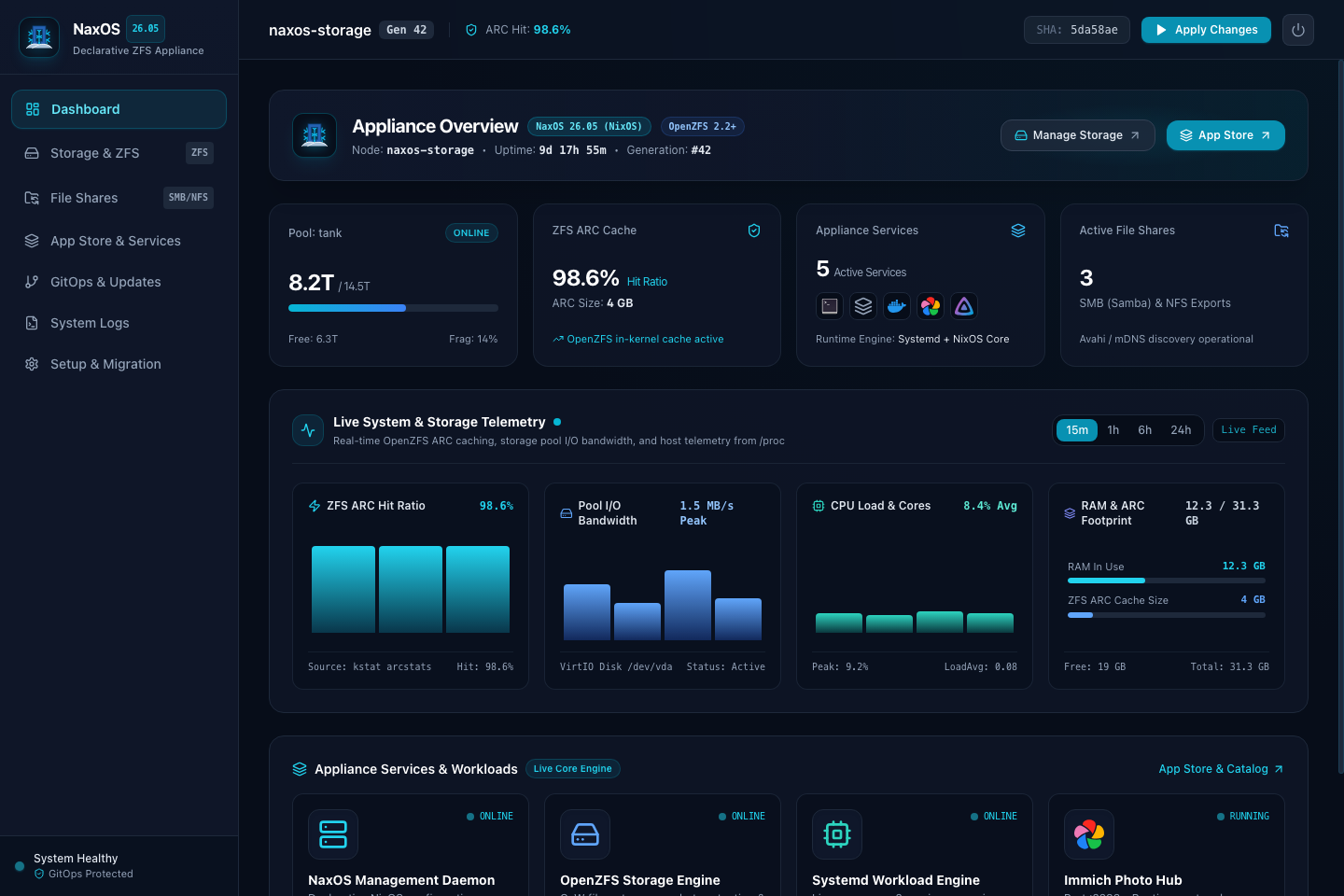Click the Appliance Services layers icon
Screen dimensions: 1344x896
point(1018,231)
